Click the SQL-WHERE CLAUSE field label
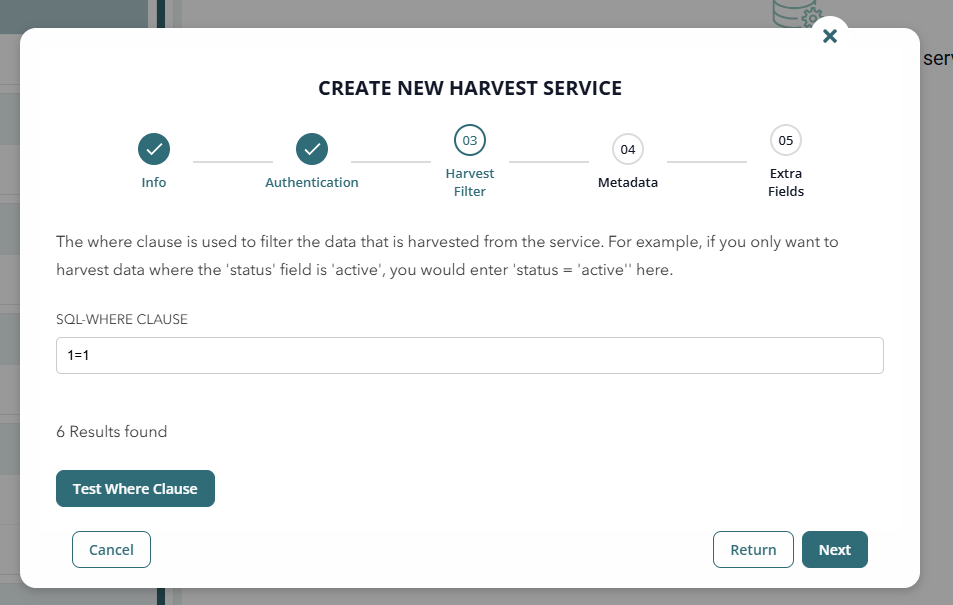 click(122, 319)
